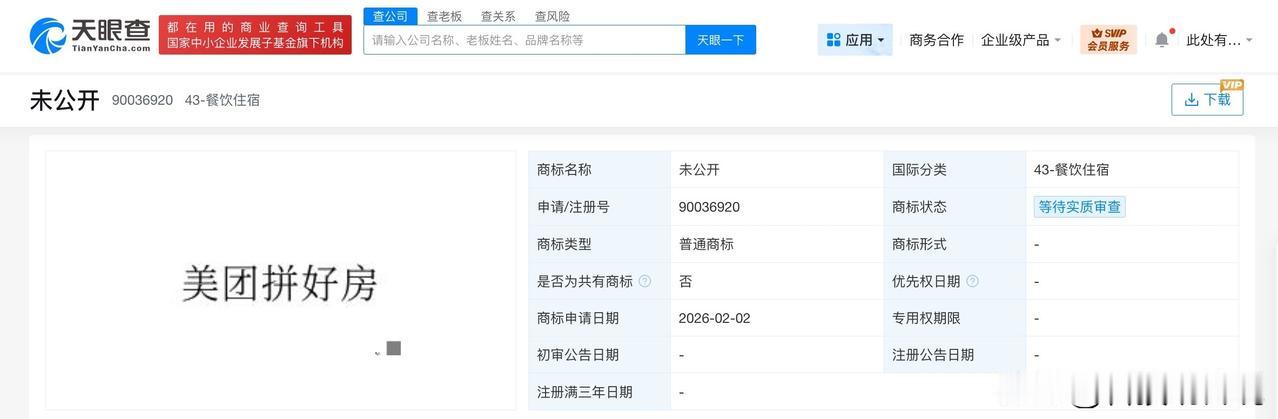Select the 国际分类 label cell
Viewport: 1278px width, 419px height.
pos(955,170)
